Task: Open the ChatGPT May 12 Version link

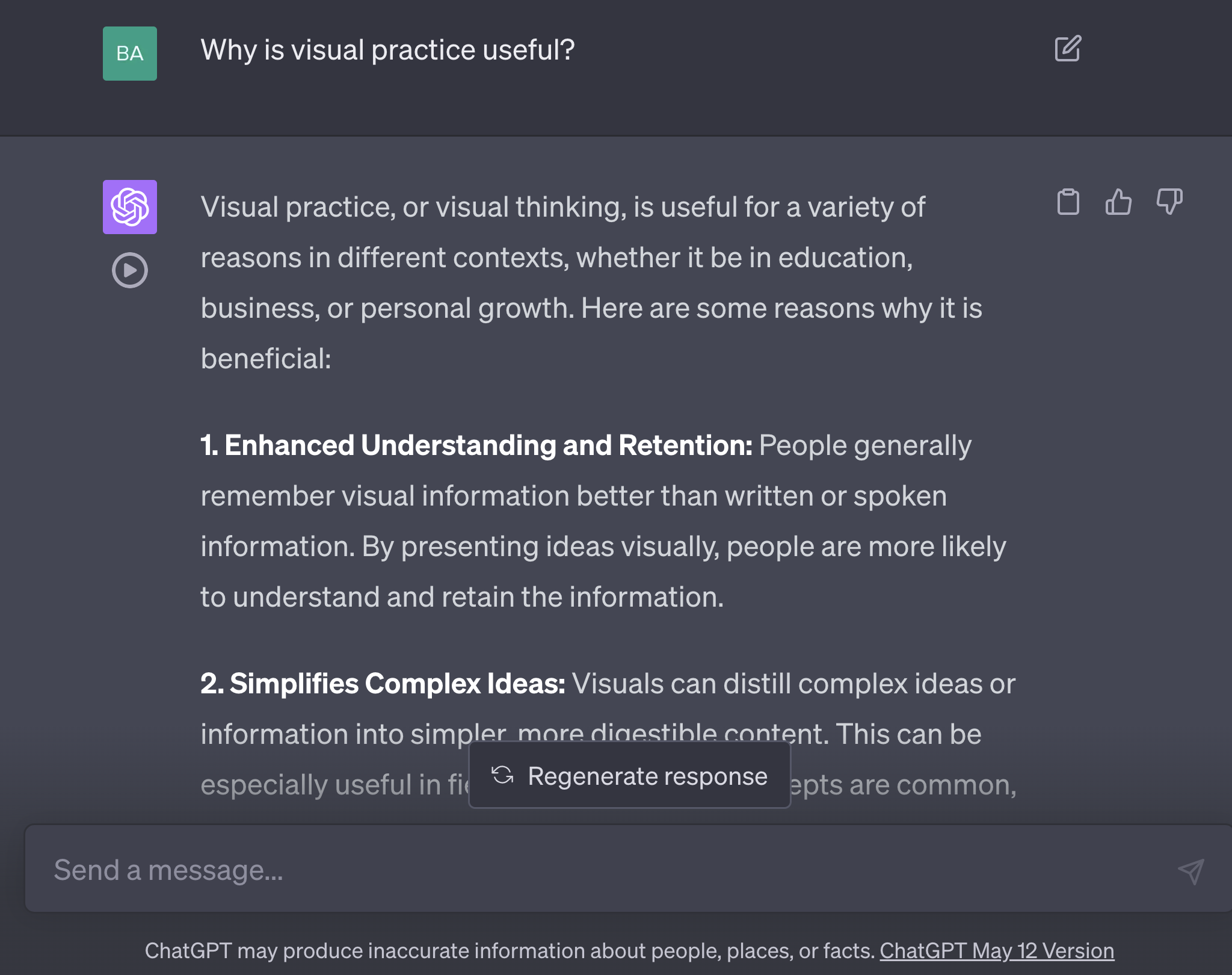Action: point(997,951)
